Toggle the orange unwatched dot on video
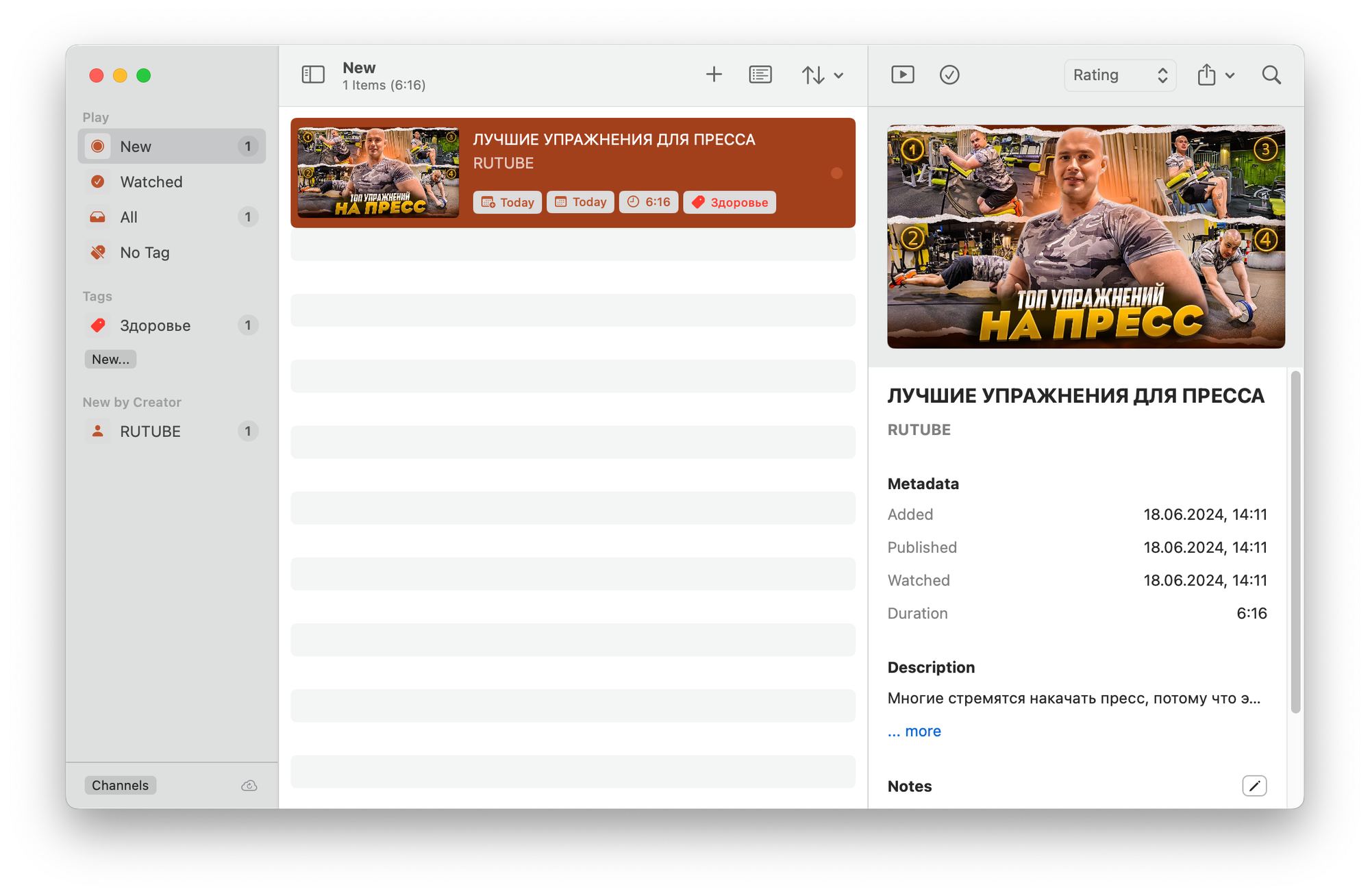1370x896 pixels. pos(836,173)
